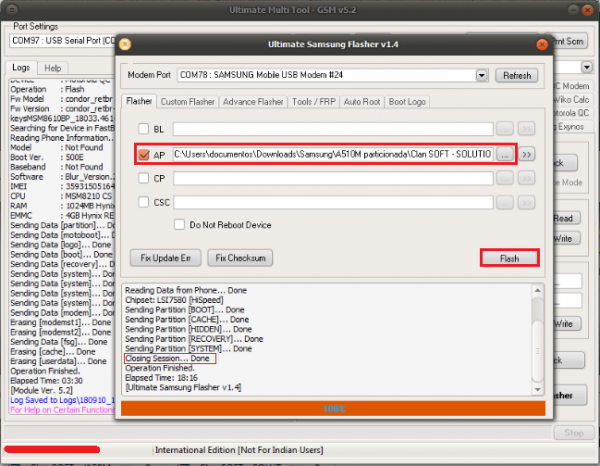Screen dimensions: 600x466
Task: Click 'Sending Partition [SYSTEM]... Done' log line
Action: [188, 349]
